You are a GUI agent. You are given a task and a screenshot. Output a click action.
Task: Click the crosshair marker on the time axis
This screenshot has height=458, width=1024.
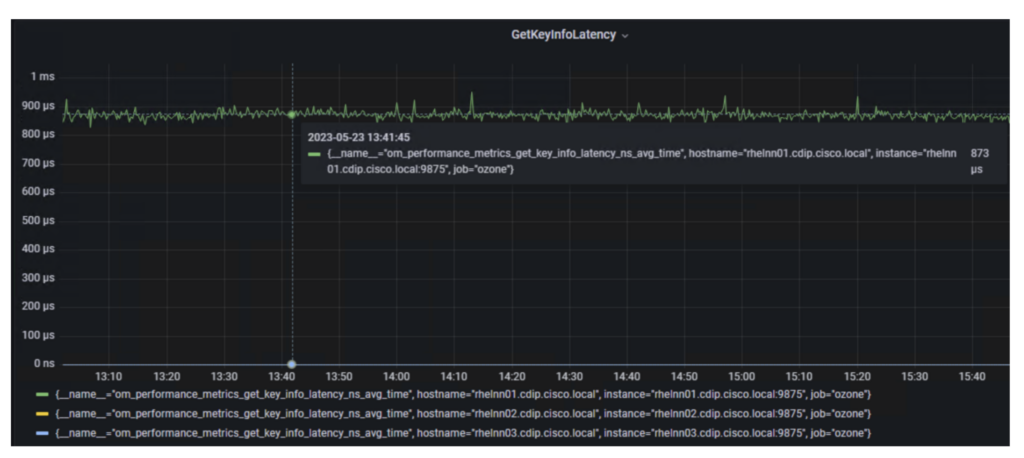tap(292, 364)
